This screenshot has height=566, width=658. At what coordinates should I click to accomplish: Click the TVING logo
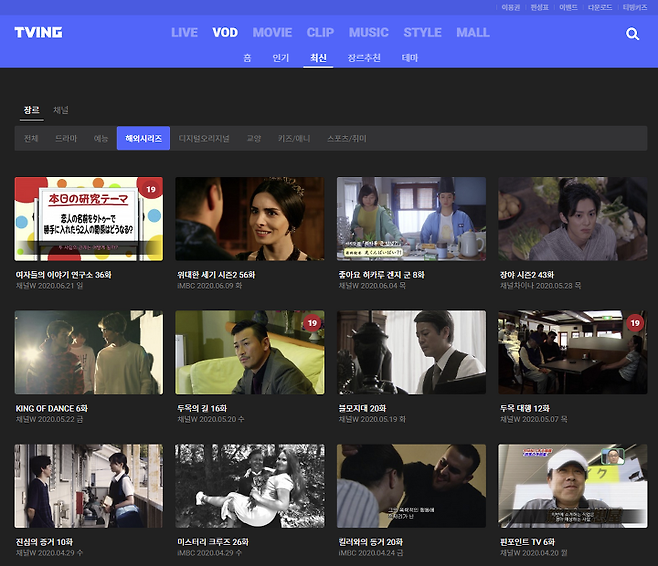[x=38, y=33]
